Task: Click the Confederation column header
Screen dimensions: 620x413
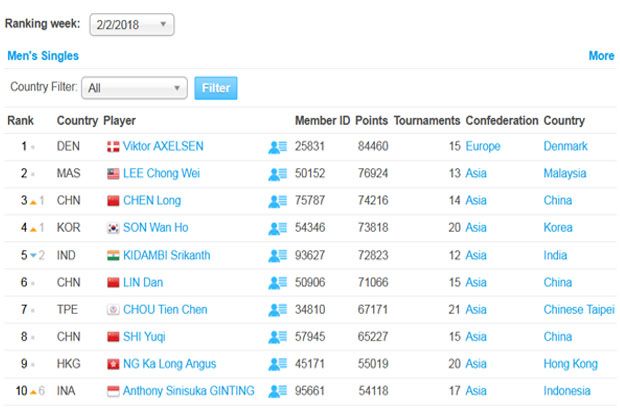Action: coord(502,121)
